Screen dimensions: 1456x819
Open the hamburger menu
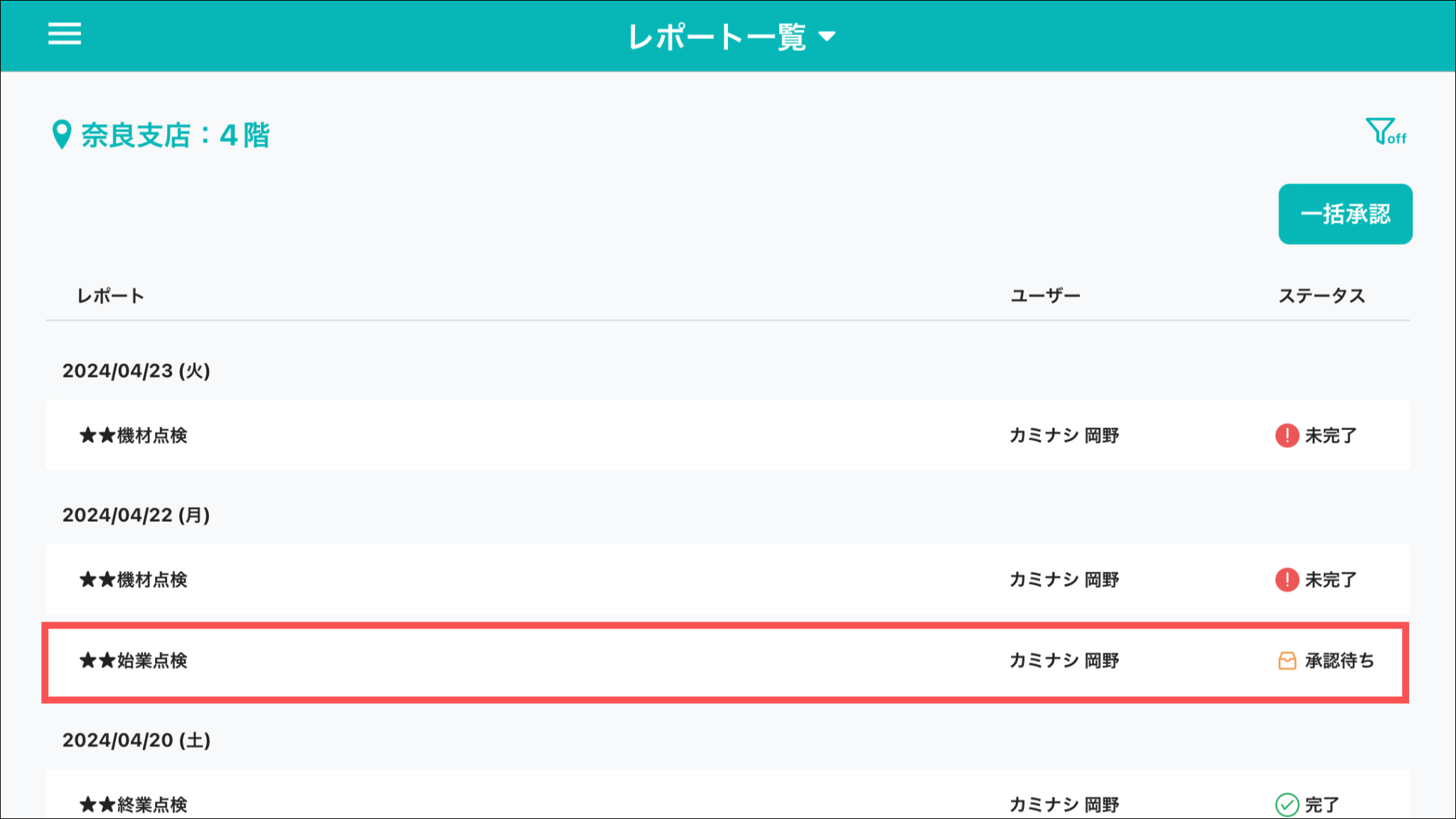[65, 33]
